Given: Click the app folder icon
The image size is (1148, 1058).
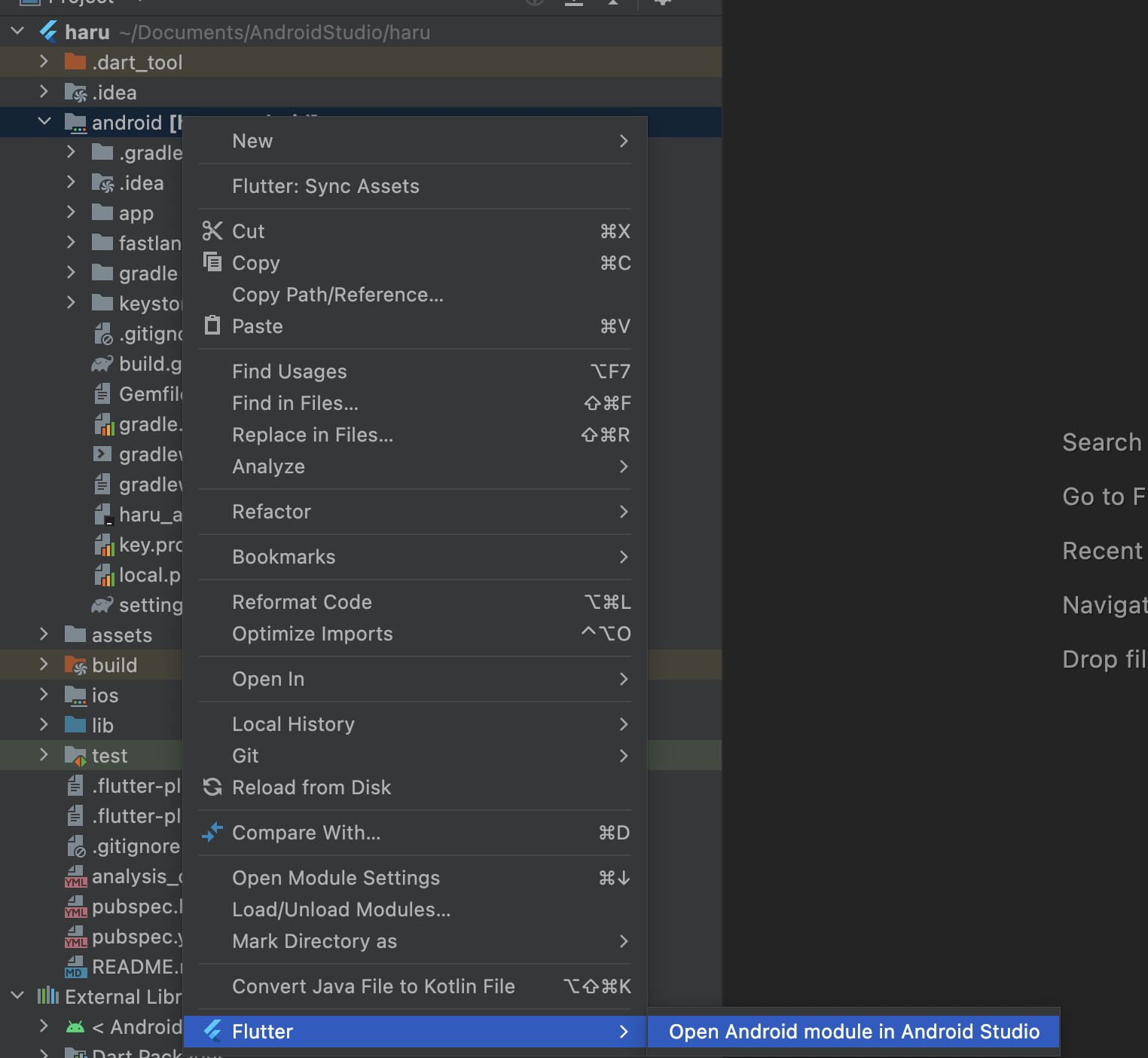Looking at the screenshot, I should 102,213.
